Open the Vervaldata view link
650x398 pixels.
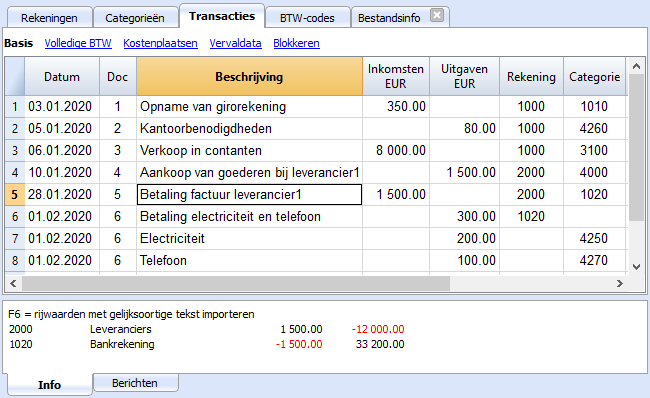pyautogui.click(x=235, y=43)
